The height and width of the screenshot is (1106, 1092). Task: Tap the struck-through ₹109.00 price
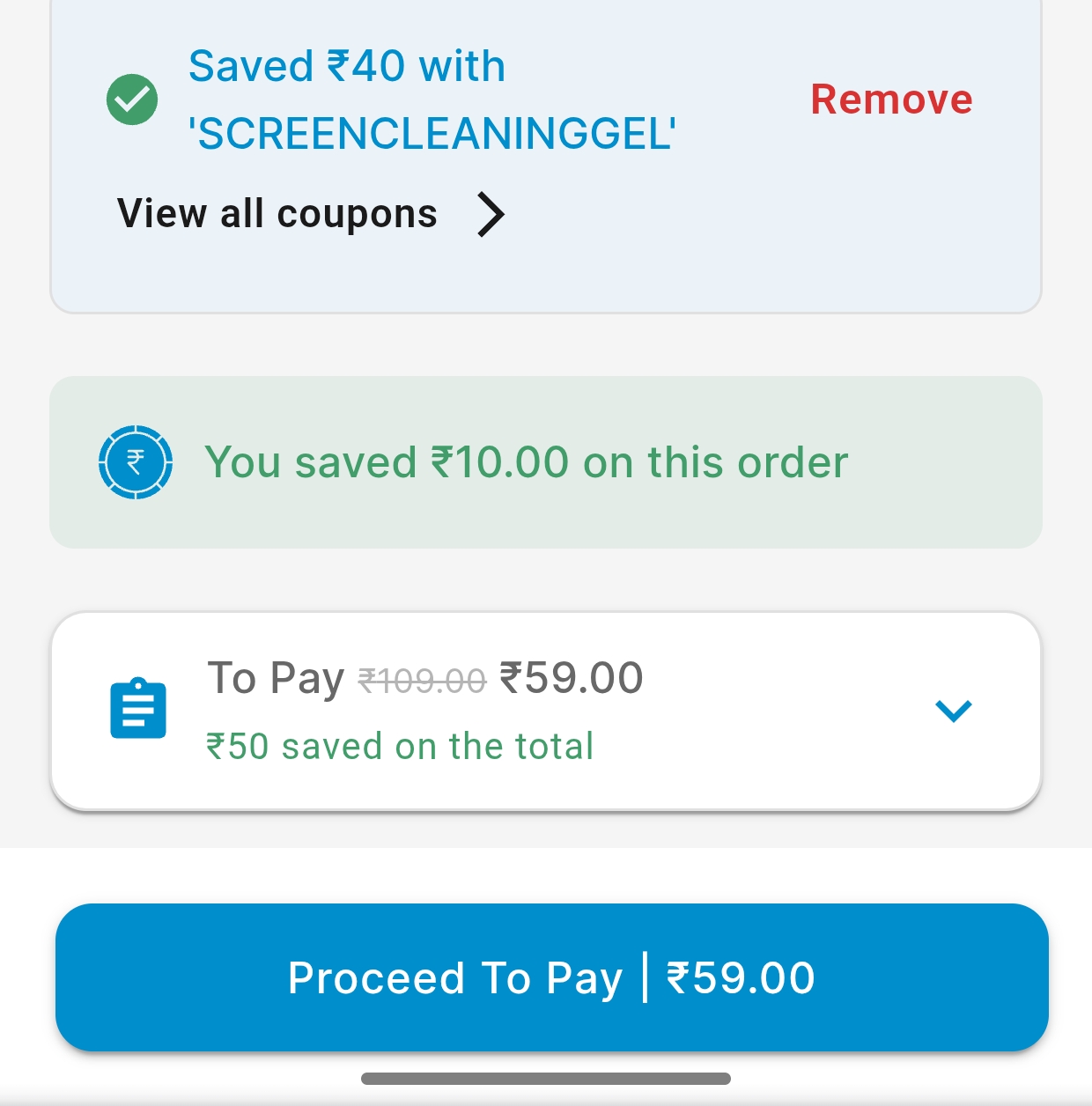[421, 681]
